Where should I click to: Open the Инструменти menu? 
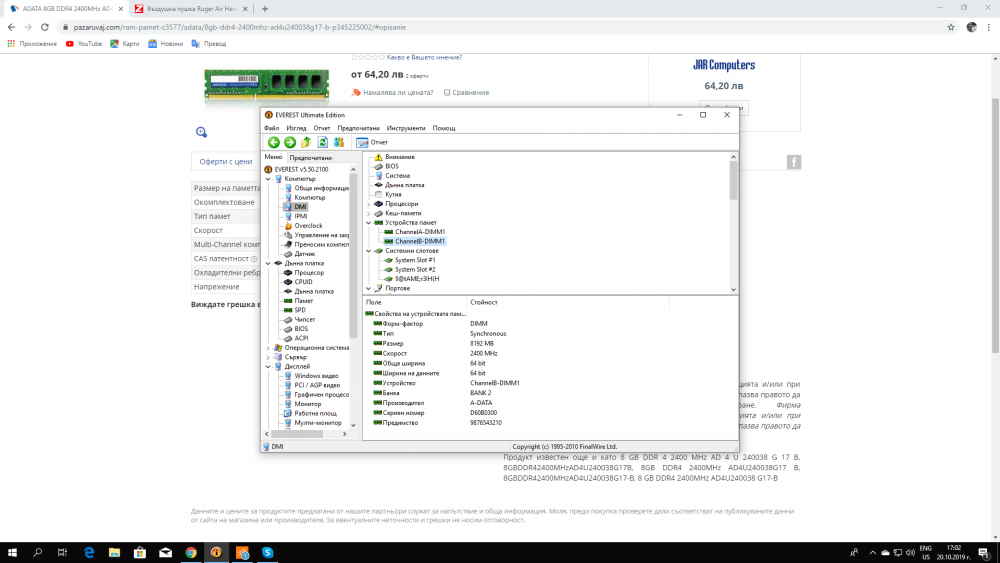pyautogui.click(x=406, y=128)
